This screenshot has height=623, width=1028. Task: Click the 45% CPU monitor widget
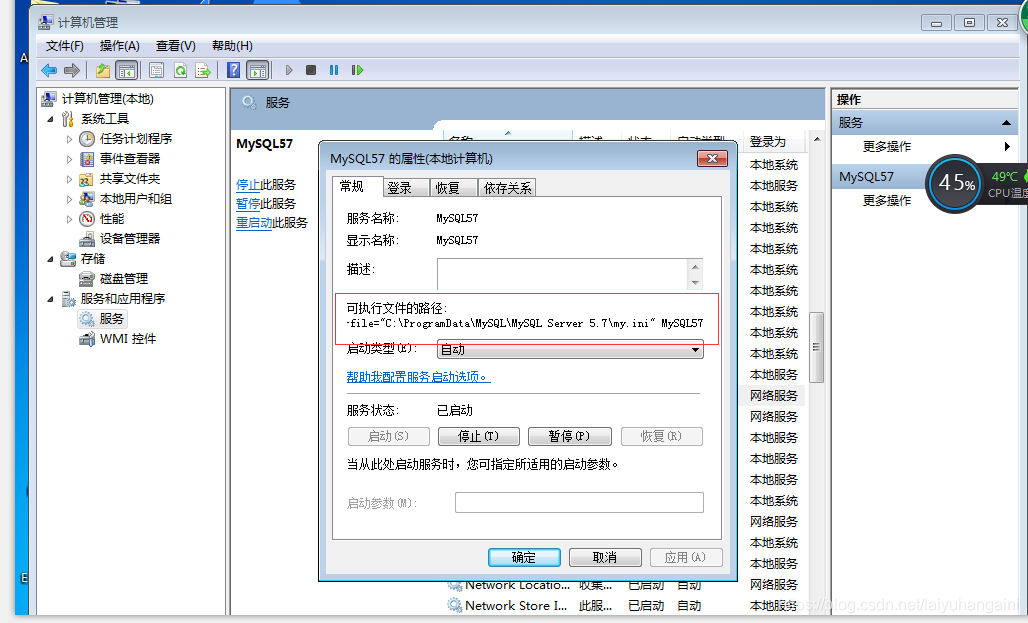[956, 183]
